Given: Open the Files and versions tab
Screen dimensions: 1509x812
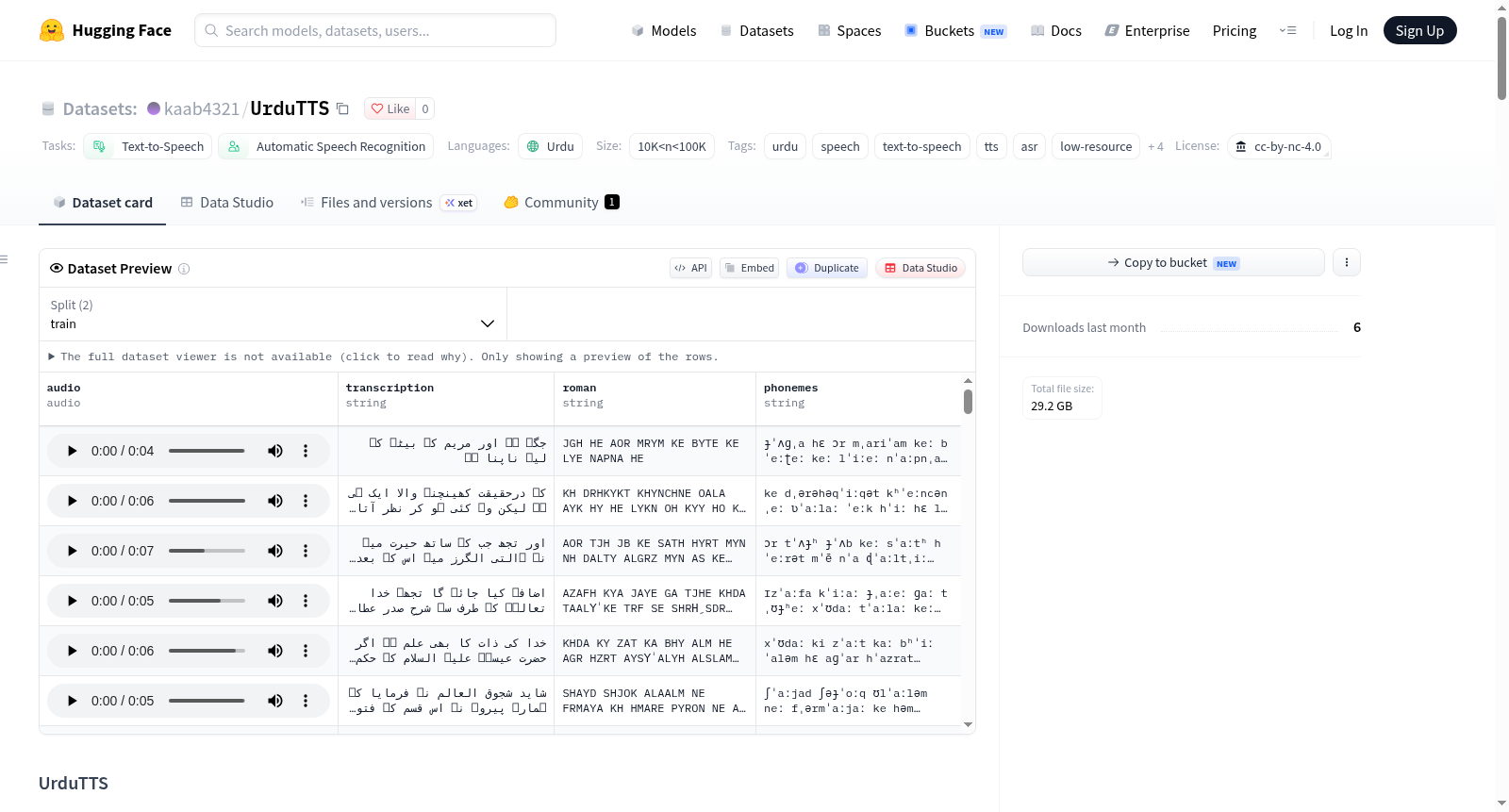Looking at the screenshot, I should [x=389, y=203].
